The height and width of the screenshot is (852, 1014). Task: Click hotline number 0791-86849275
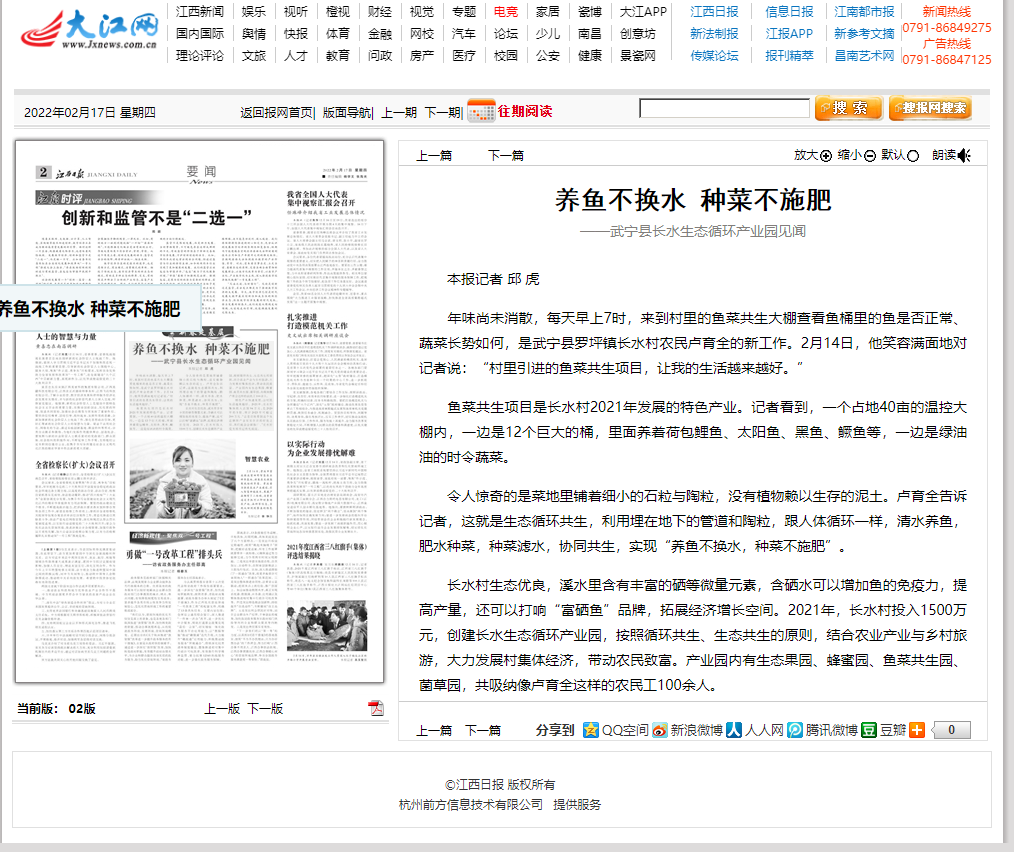tap(947, 28)
